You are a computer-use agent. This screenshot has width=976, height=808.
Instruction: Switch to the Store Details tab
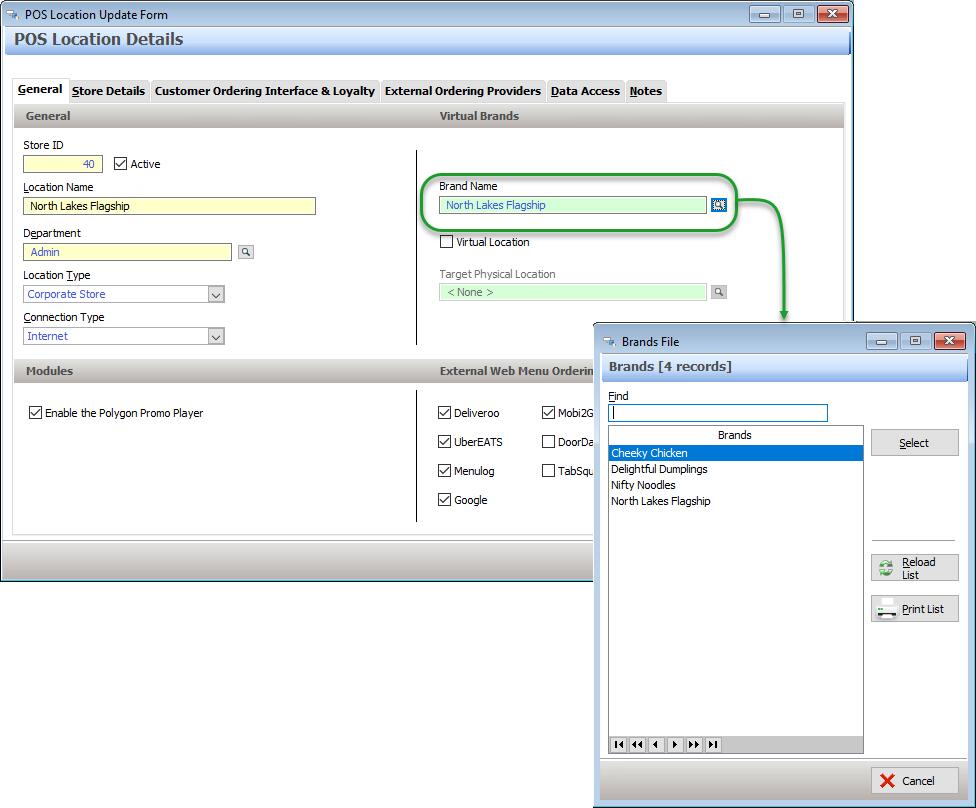[x=108, y=91]
